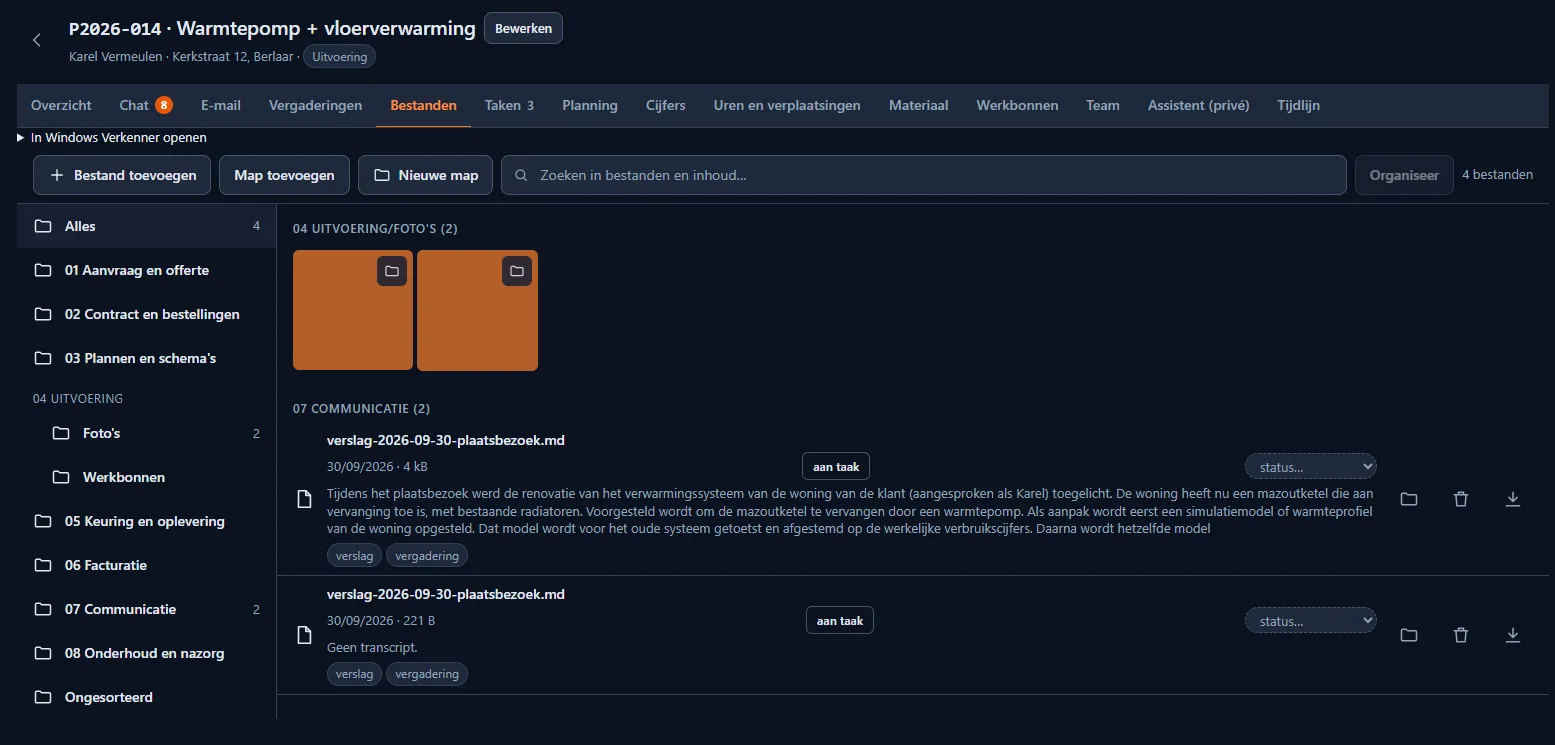Select folder 03 Plannen en schema's
Image resolution: width=1555 pixels, height=745 pixels.
point(146,358)
